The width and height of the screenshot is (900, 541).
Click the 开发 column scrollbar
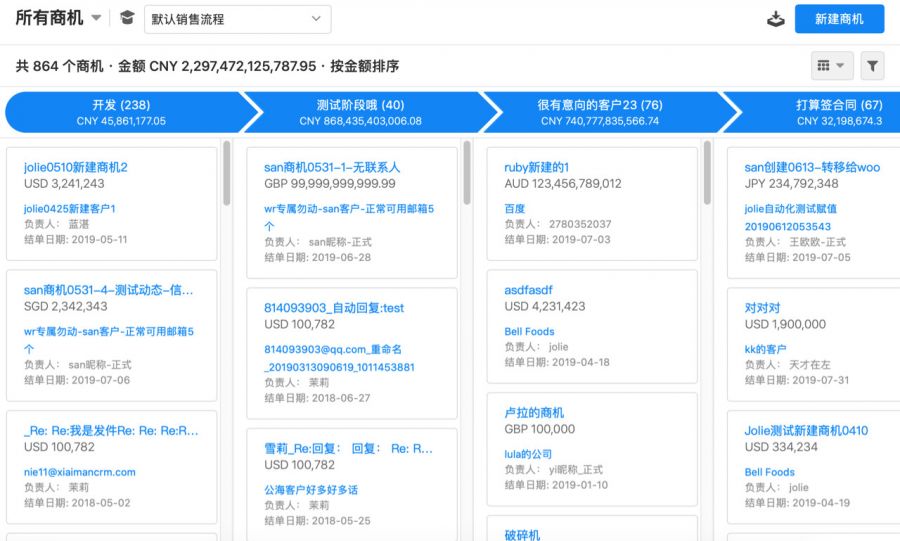[x=227, y=173]
